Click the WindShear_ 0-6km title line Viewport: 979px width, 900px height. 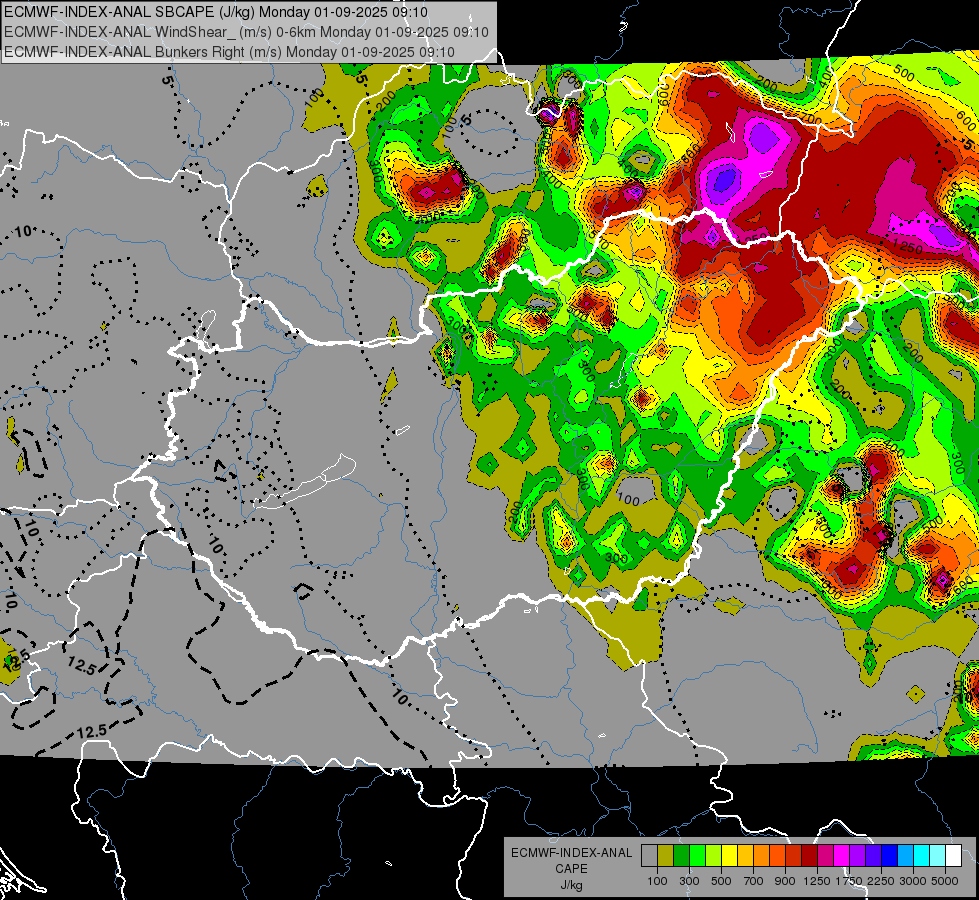pos(246,32)
